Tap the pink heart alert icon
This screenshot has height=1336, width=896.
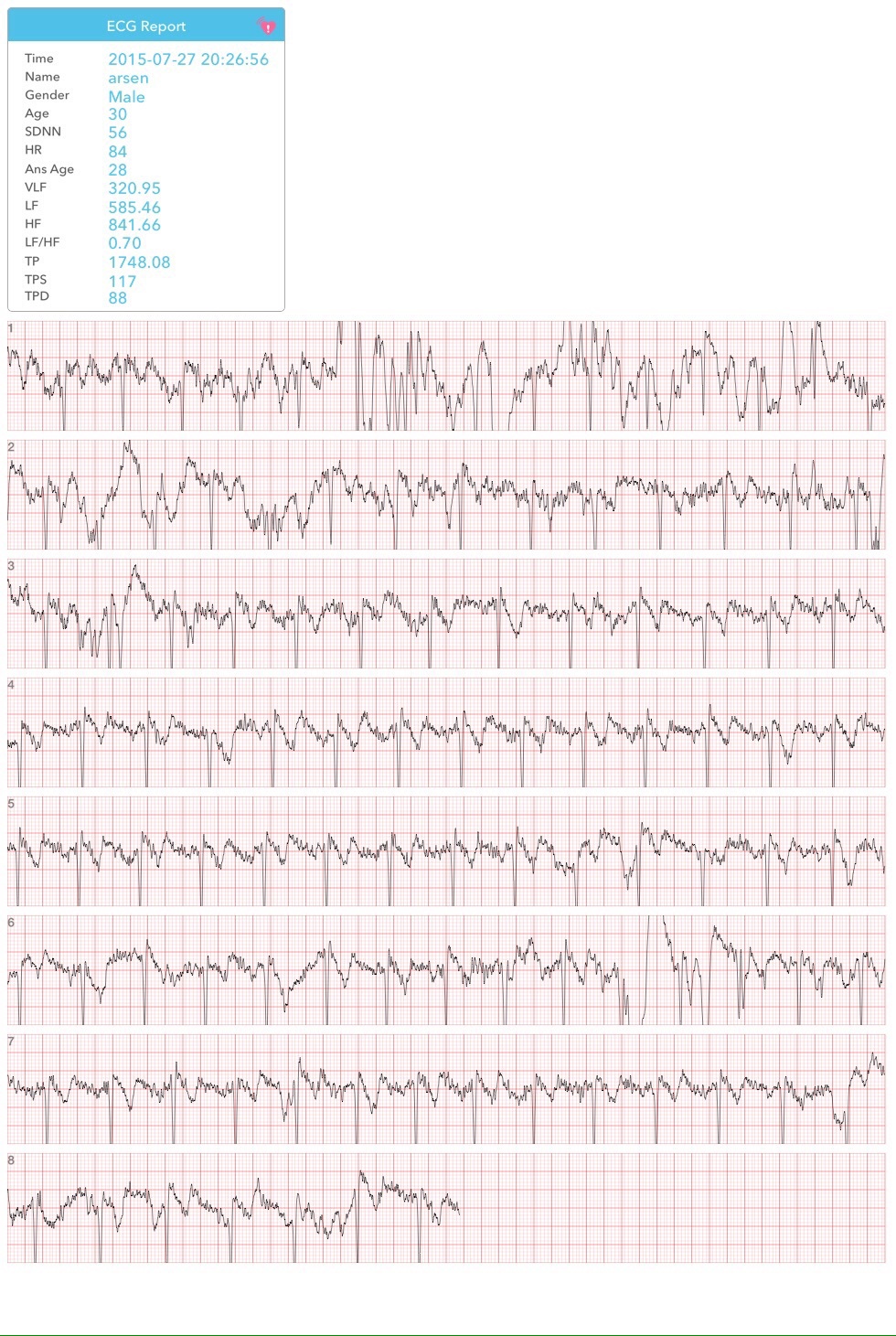tap(266, 27)
